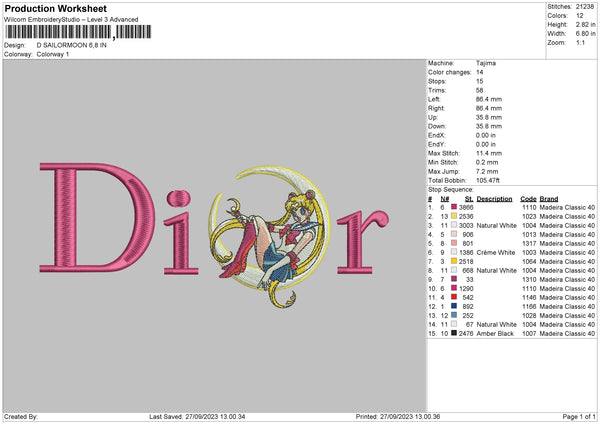Select the red swatch for stop 11
The height and width of the screenshot is (424, 600).
pyautogui.click(x=453, y=296)
